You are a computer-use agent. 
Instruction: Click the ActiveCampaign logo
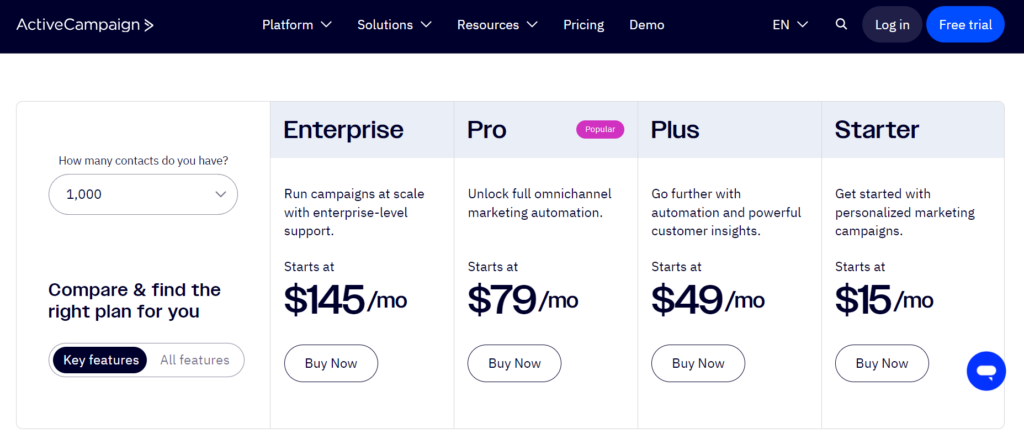click(x=85, y=25)
